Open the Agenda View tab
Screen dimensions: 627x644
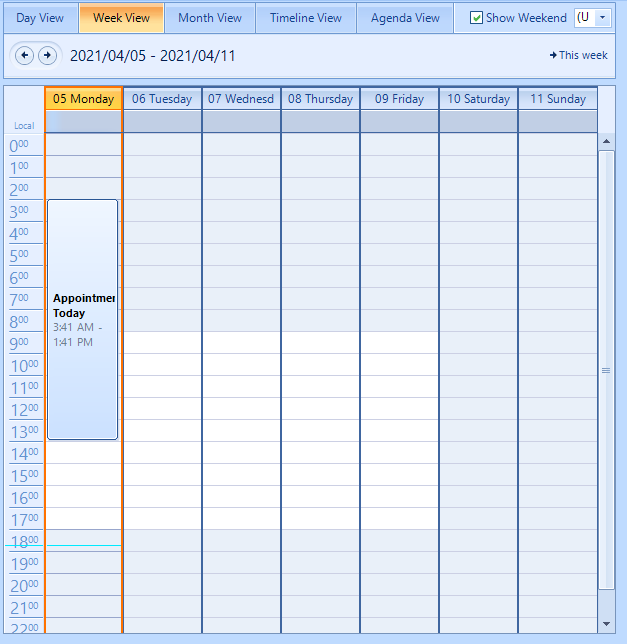tap(405, 18)
